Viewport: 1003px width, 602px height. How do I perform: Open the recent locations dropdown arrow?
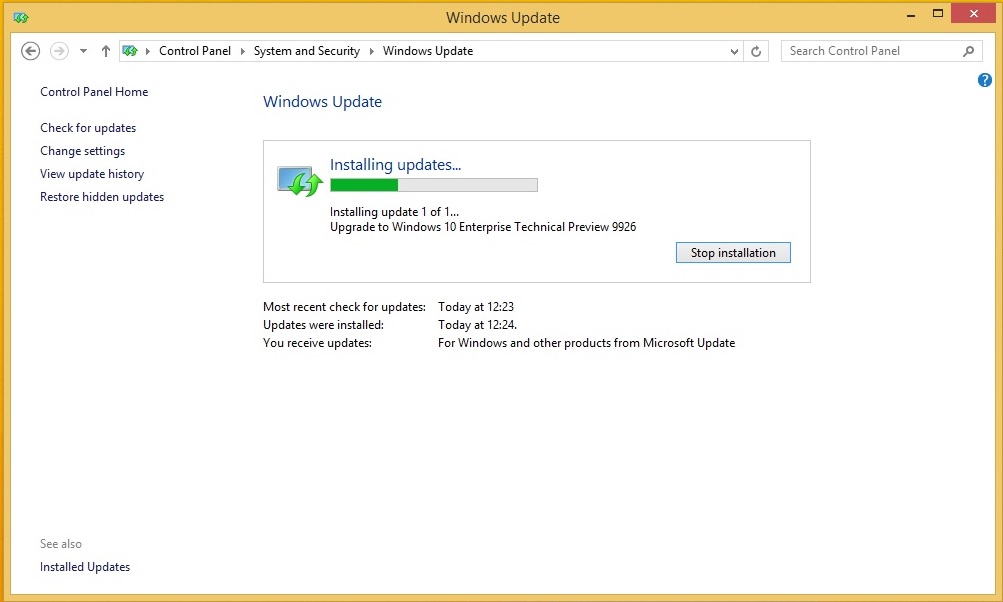pos(83,51)
